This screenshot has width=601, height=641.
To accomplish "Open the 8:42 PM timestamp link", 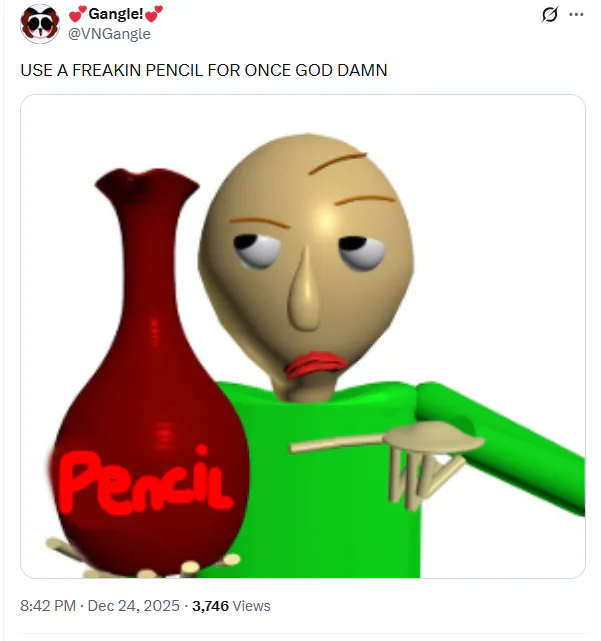I will point(48,606).
